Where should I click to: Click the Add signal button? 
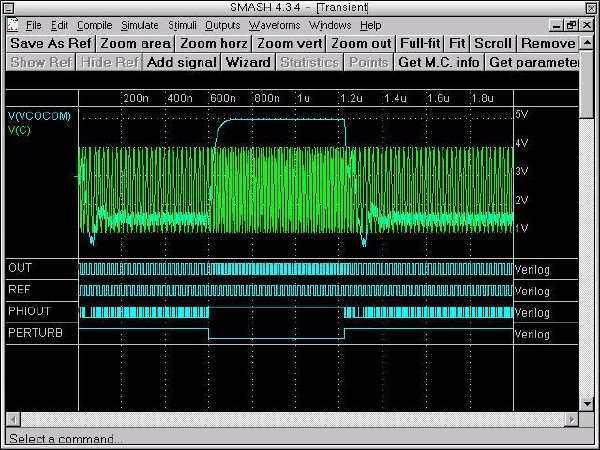180,62
